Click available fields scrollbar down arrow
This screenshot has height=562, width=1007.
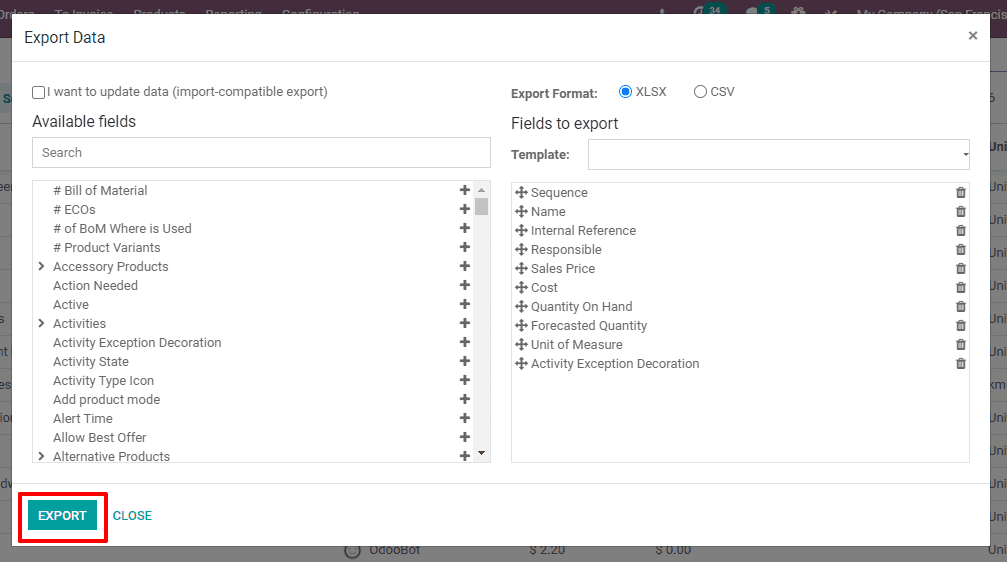click(x=482, y=453)
